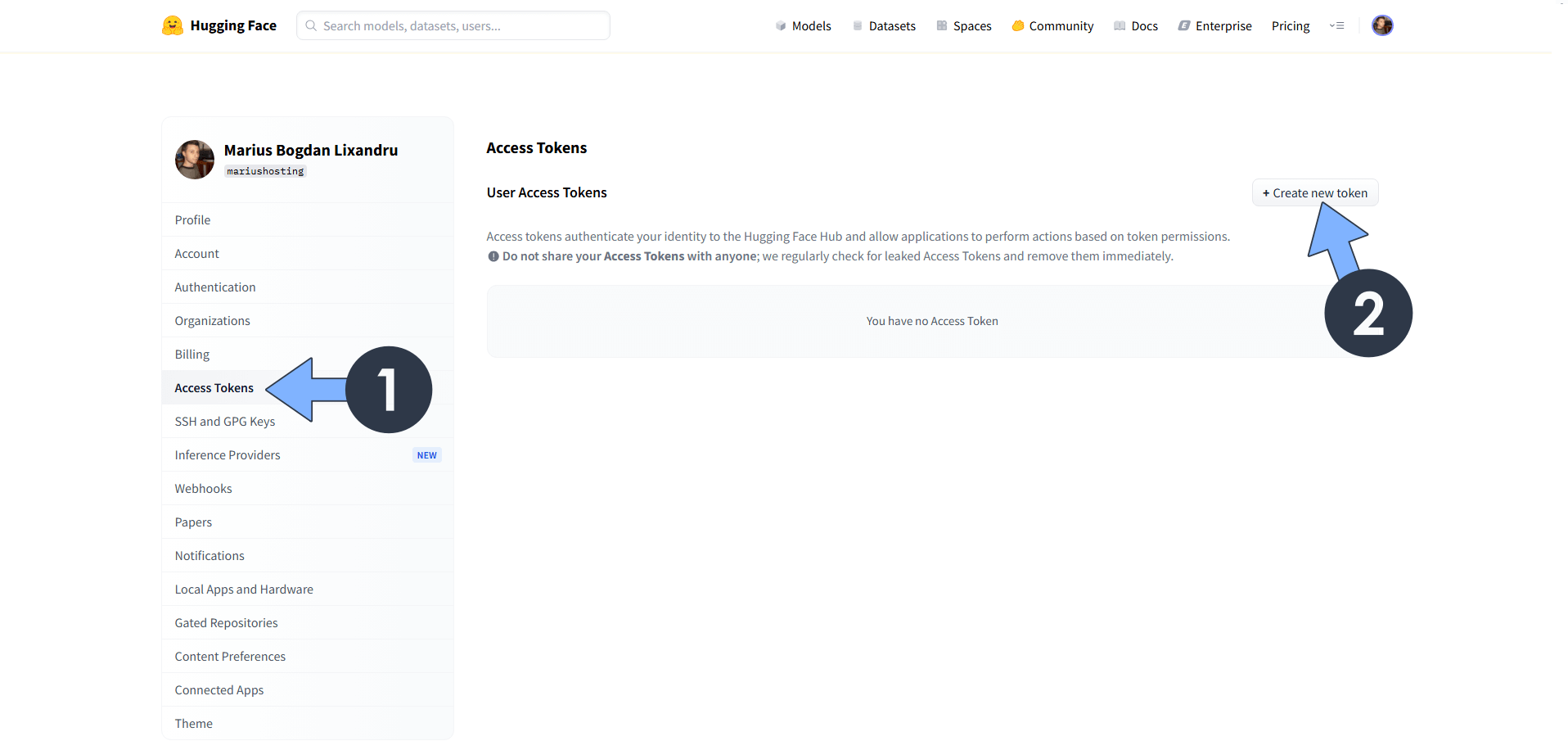1568x741 pixels.
Task: Click the search models input field
Action: pyautogui.click(x=453, y=25)
